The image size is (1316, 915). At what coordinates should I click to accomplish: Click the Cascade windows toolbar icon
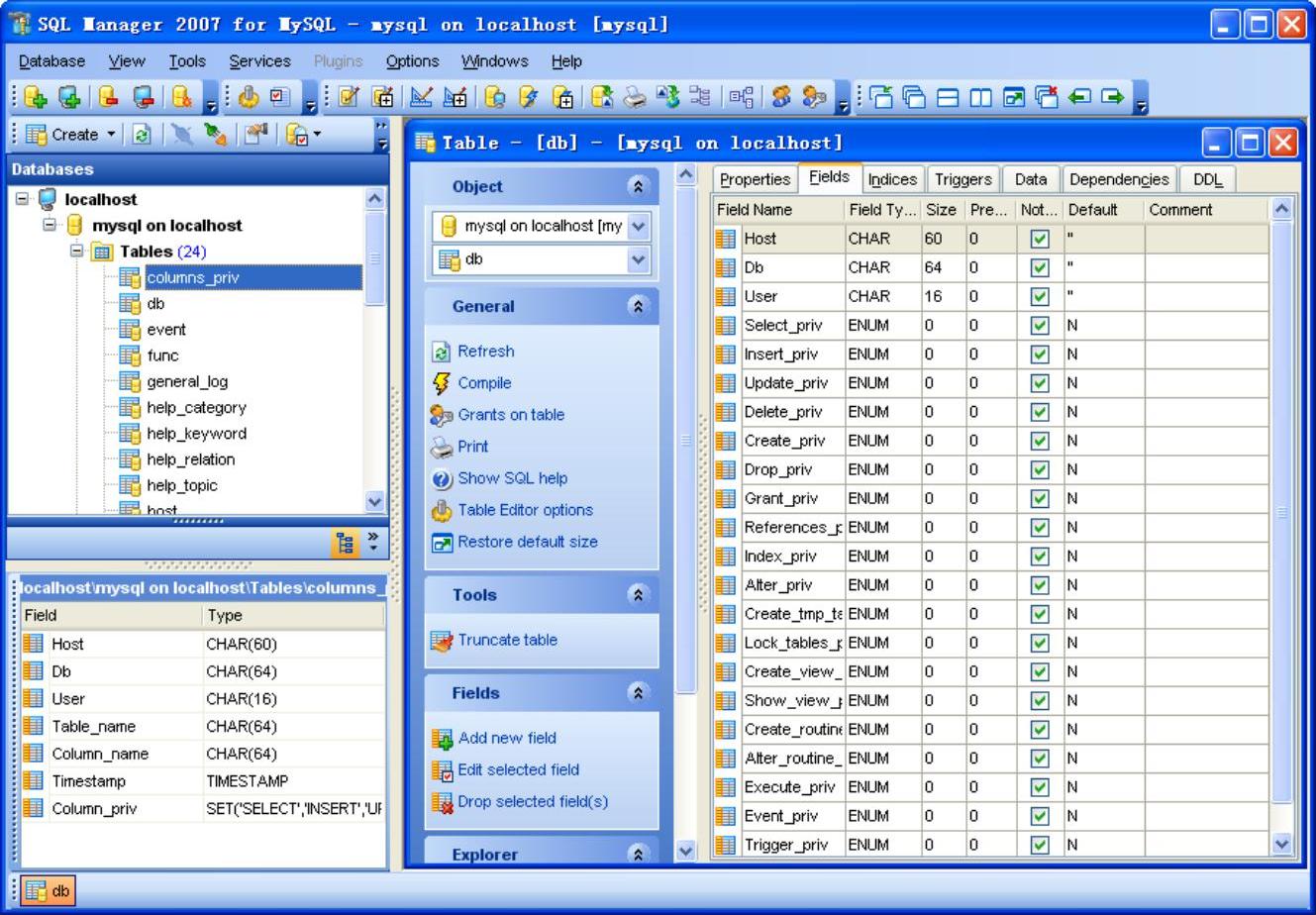[914, 97]
